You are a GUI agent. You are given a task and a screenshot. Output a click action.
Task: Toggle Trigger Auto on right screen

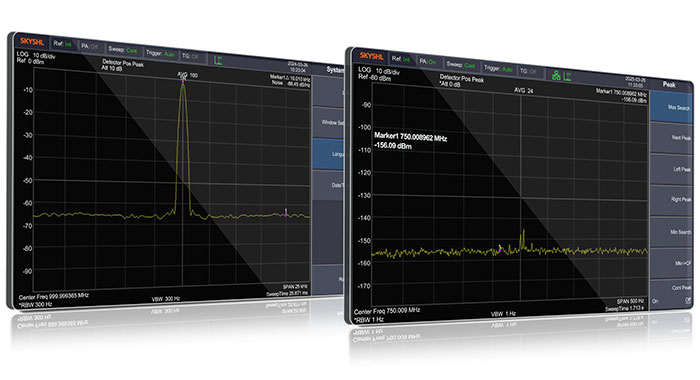pyautogui.click(x=498, y=69)
